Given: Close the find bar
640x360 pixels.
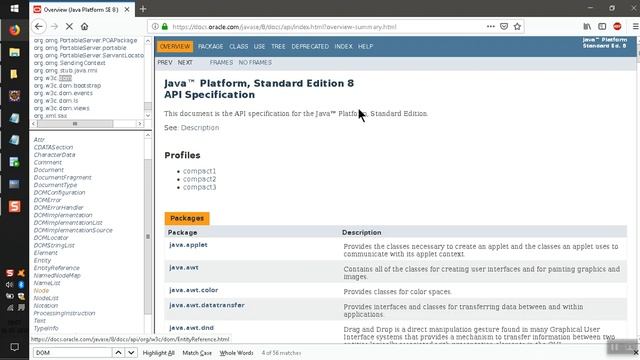Looking at the screenshot, I should pyautogui.click(x=636, y=352).
